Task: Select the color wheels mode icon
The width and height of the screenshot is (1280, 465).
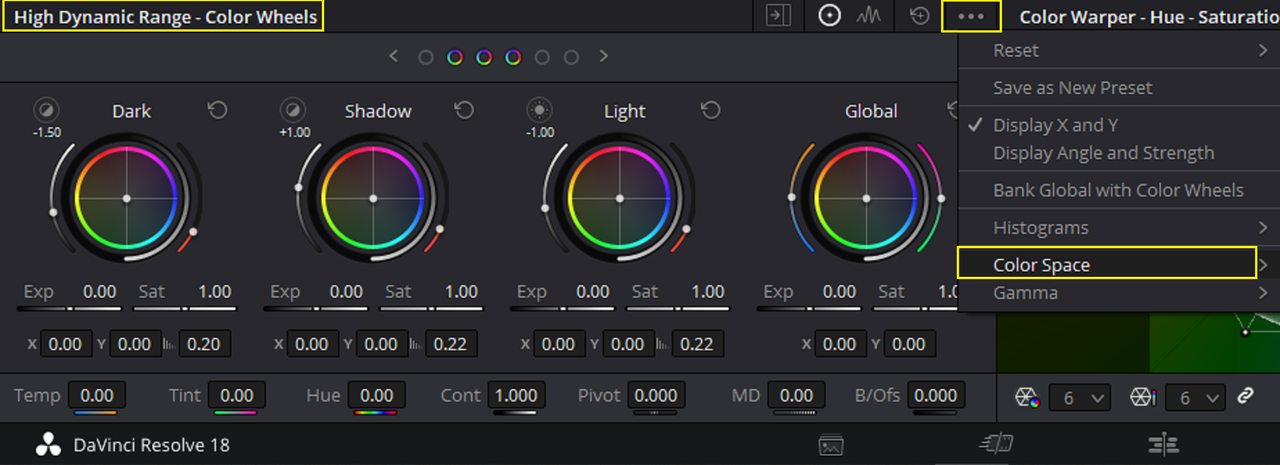Action: 829,16
